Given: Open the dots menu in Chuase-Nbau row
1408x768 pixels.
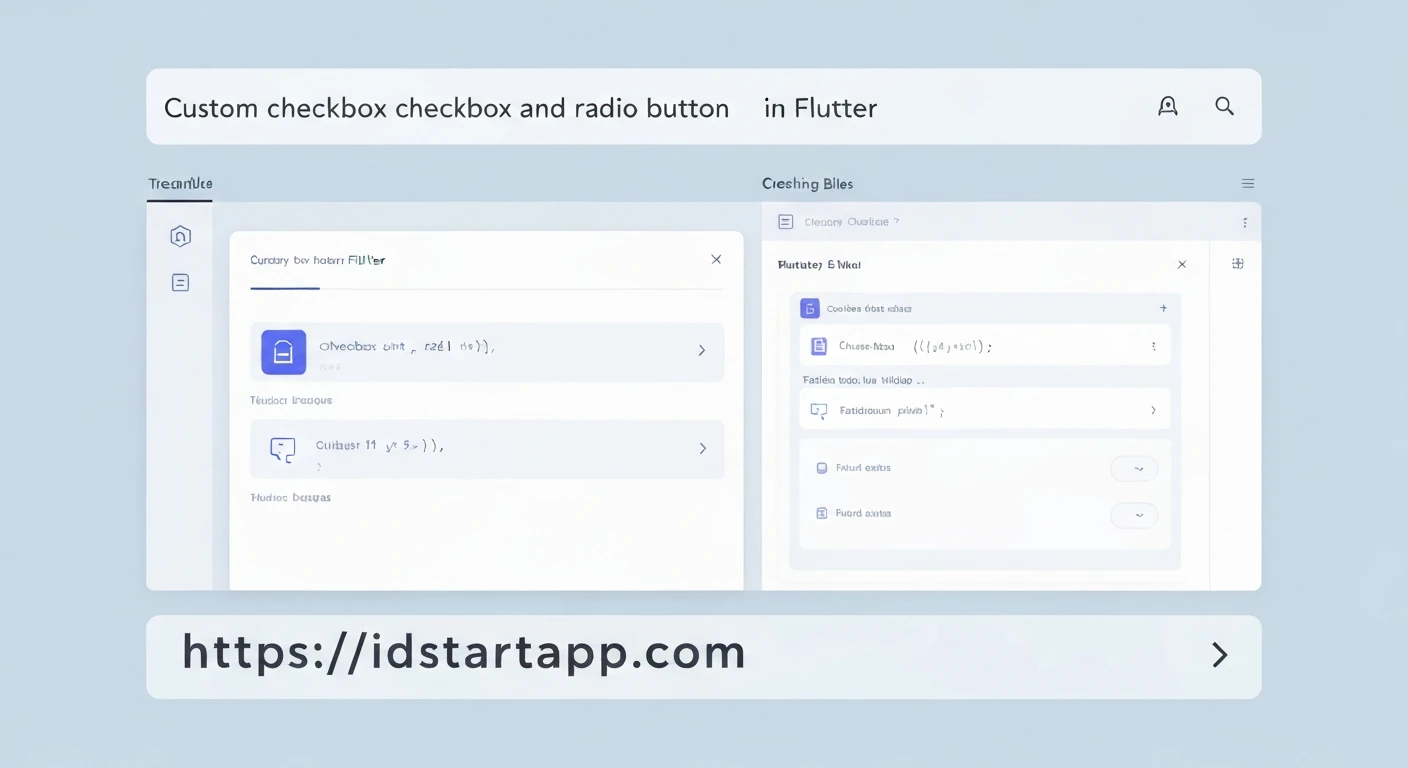Looking at the screenshot, I should (1154, 347).
